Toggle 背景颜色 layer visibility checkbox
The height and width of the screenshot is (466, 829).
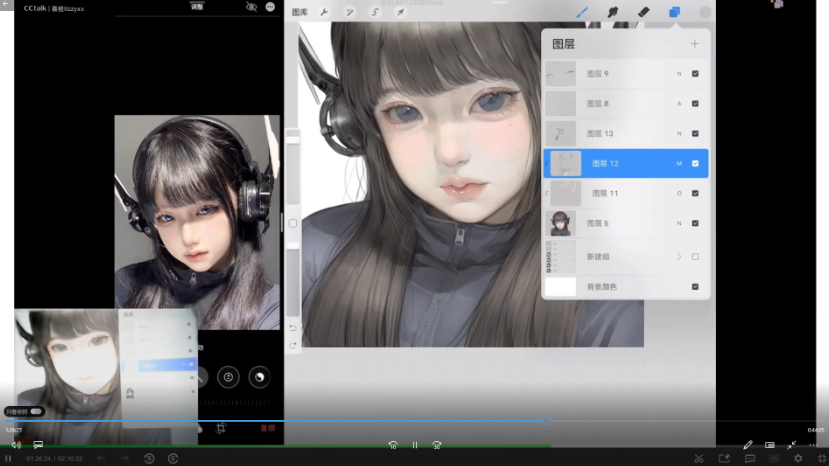pyautogui.click(x=695, y=287)
